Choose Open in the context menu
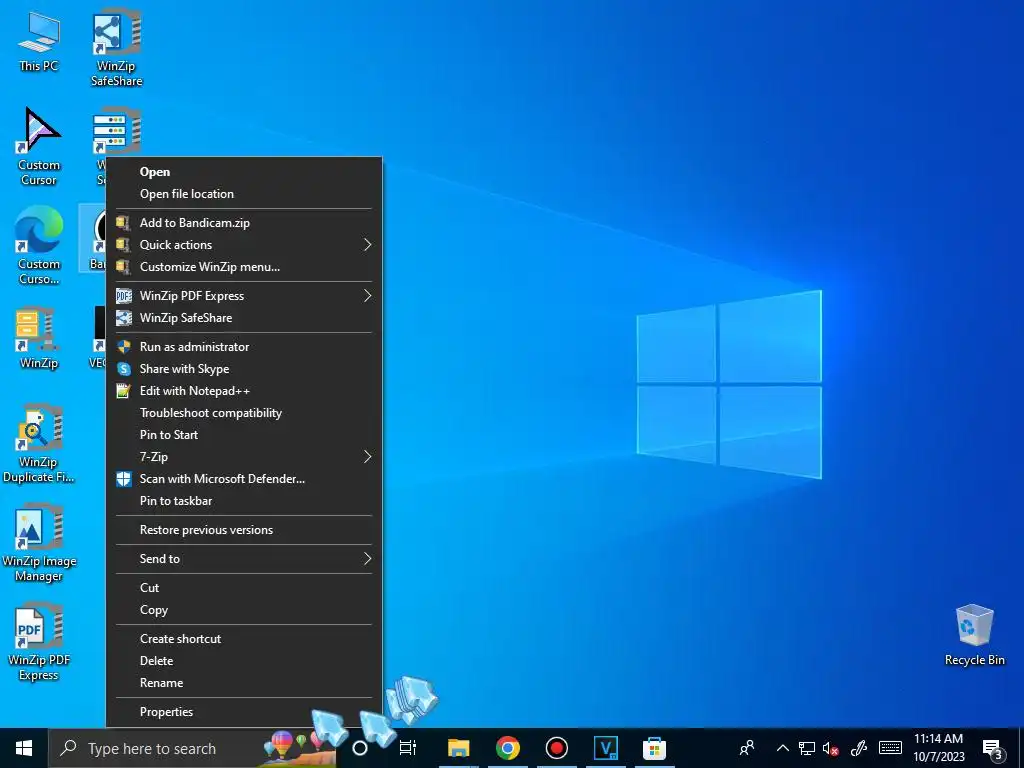Image resolution: width=1024 pixels, height=768 pixels. click(244, 172)
